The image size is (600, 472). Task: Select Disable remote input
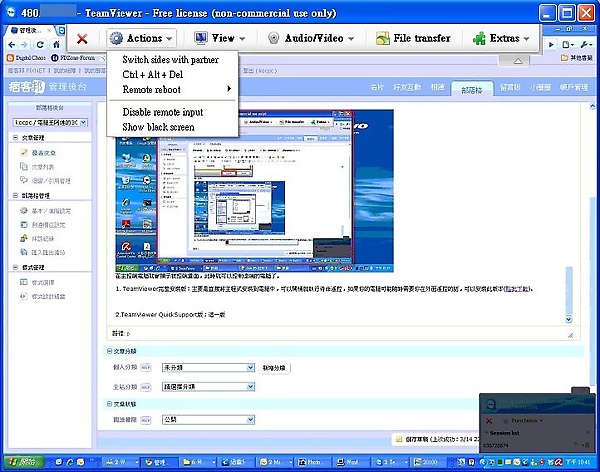tap(163, 112)
